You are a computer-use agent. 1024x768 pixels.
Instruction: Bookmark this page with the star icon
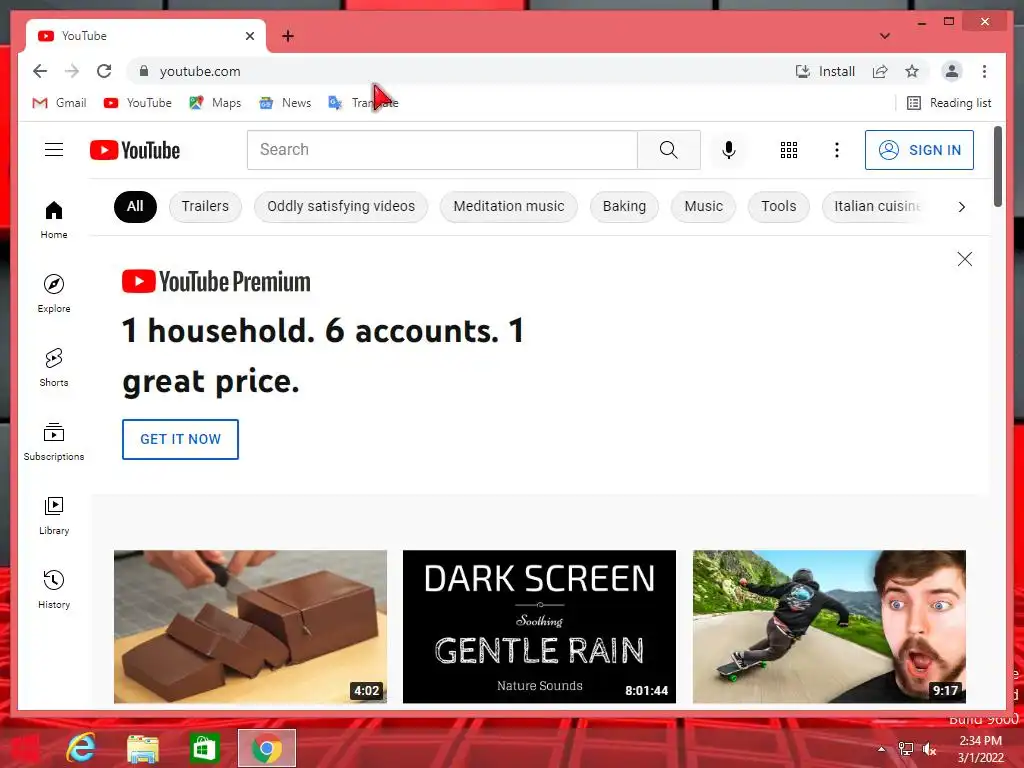point(912,71)
